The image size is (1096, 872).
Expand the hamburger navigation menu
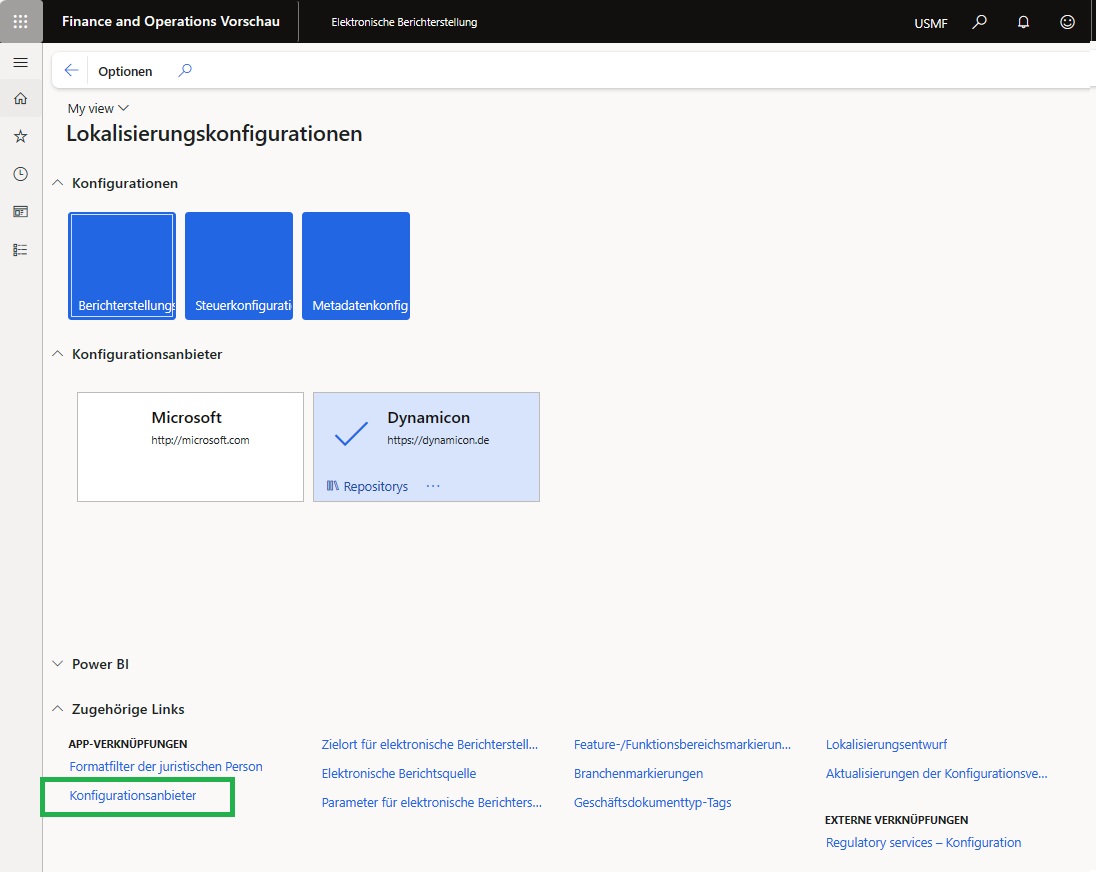click(x=20, y=62)
